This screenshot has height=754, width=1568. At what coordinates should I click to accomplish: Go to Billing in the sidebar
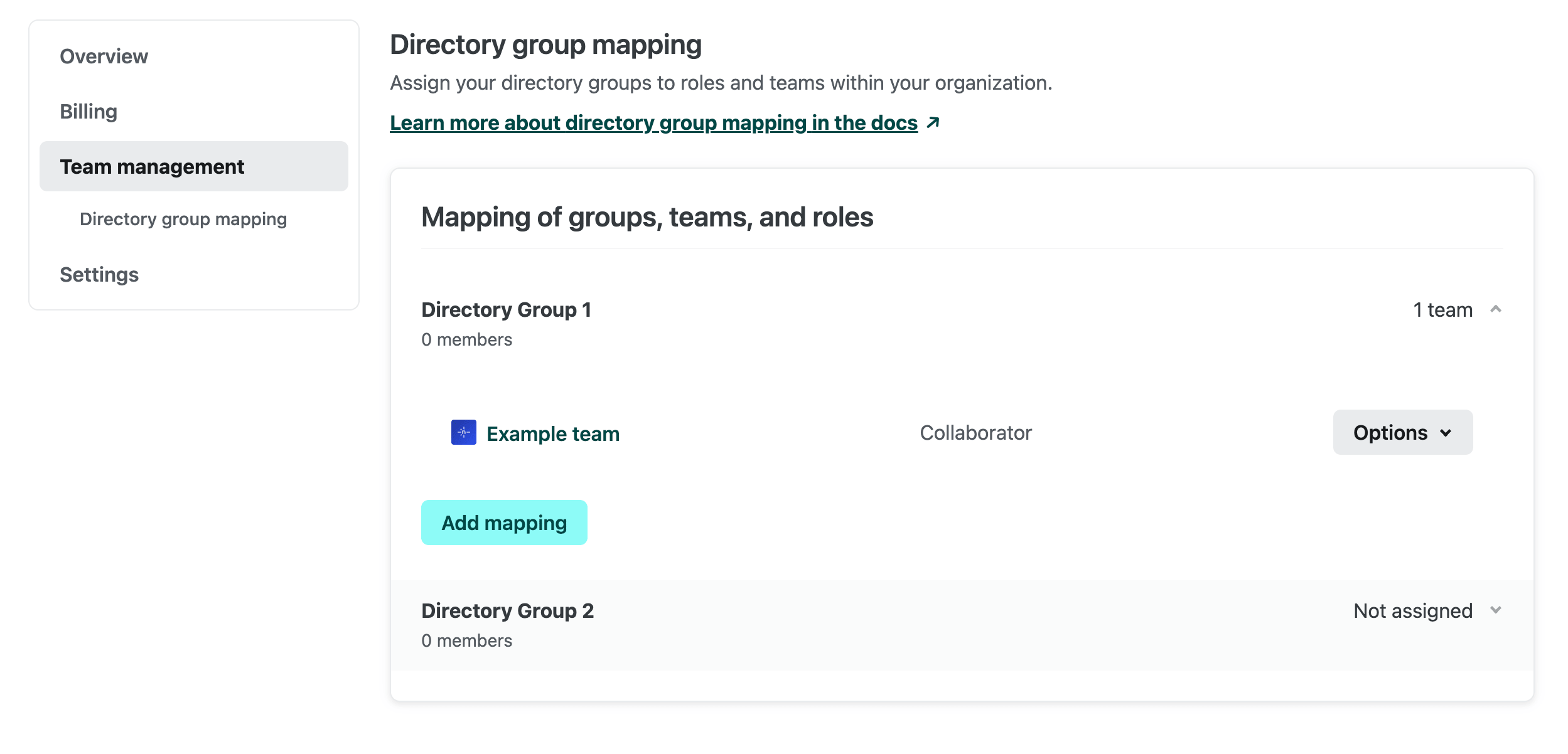(x=89, y=112)
